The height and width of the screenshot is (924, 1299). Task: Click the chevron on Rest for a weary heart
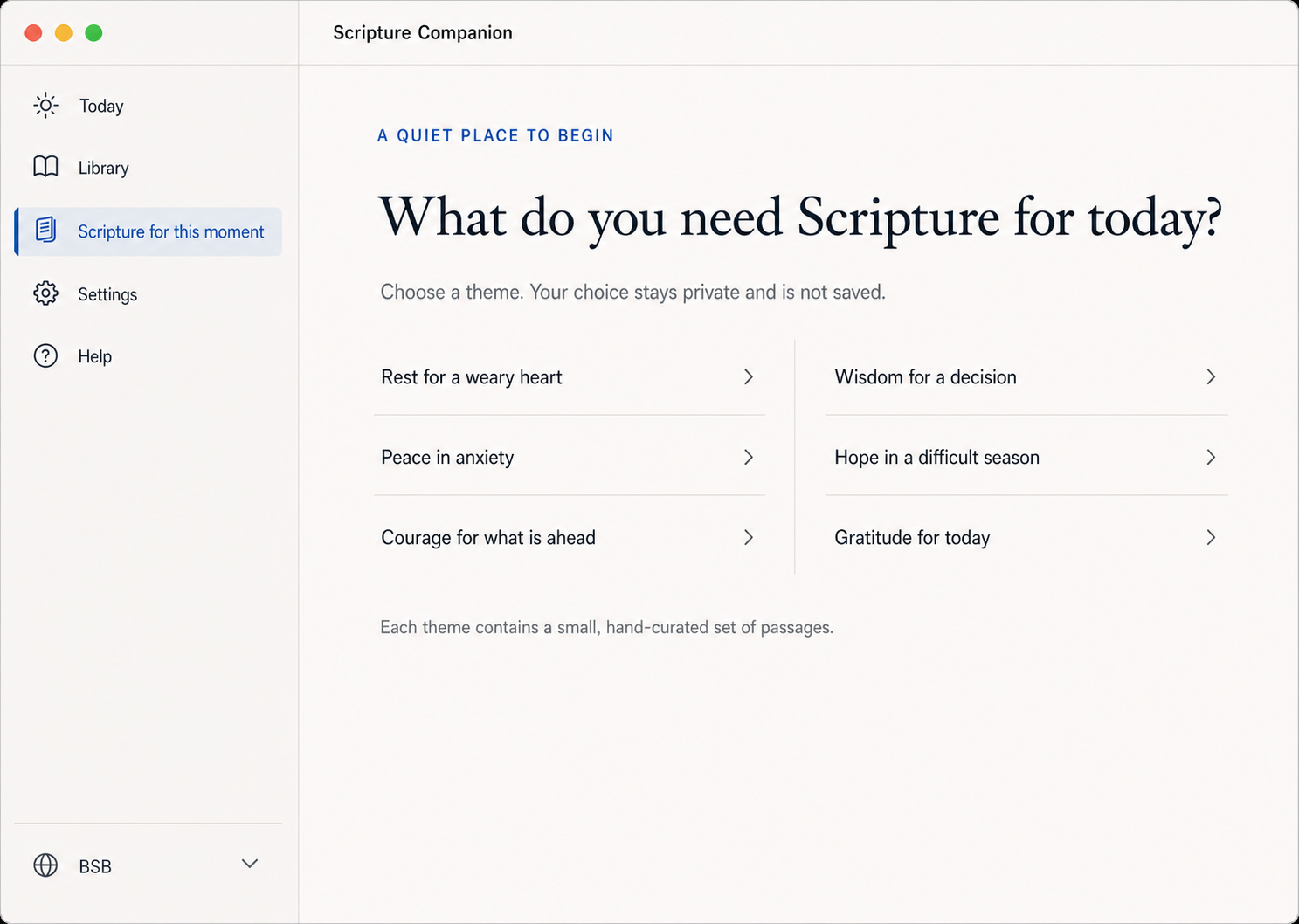click(749, 376)
